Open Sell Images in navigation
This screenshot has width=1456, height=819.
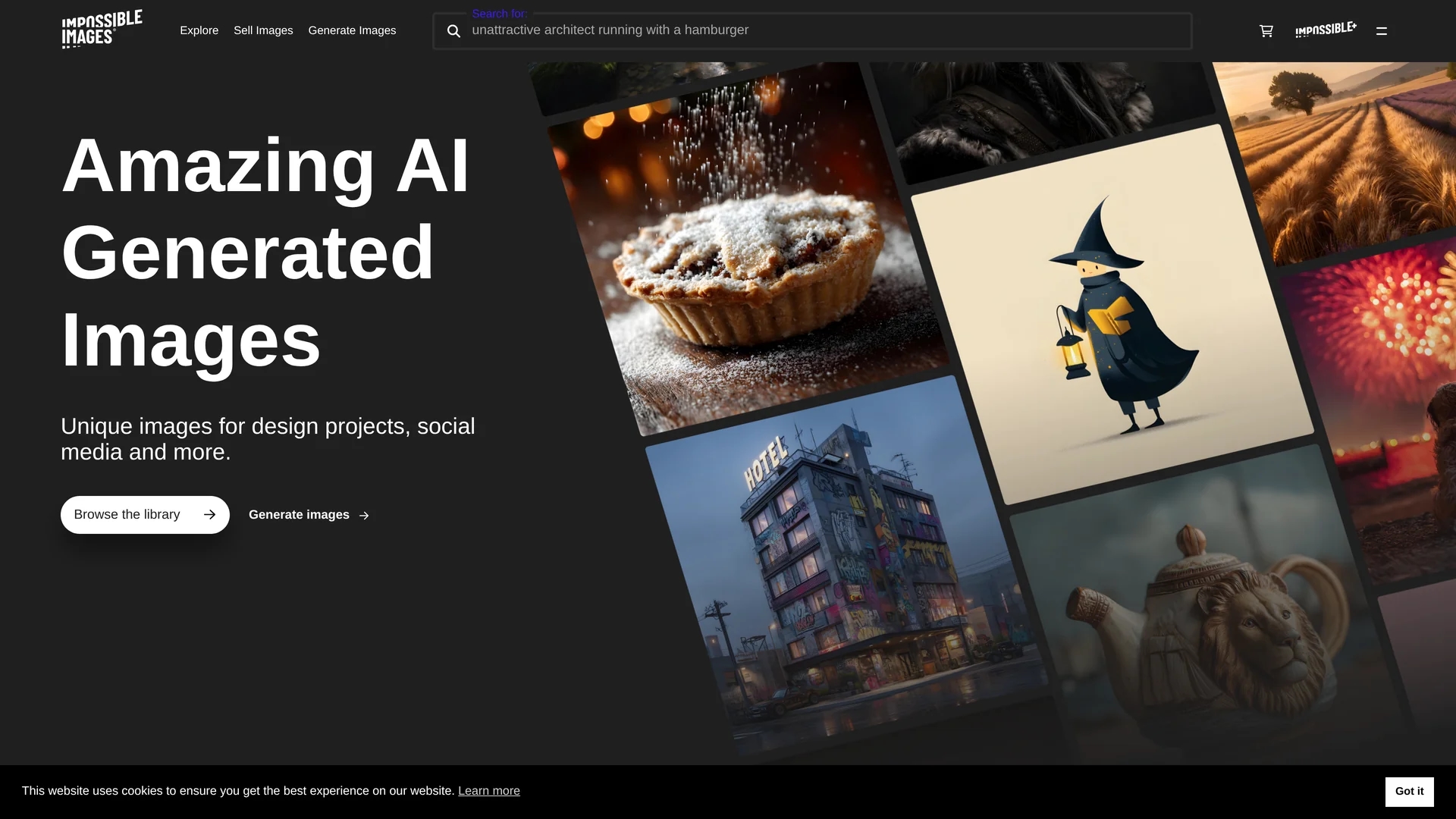click(263, 30)
